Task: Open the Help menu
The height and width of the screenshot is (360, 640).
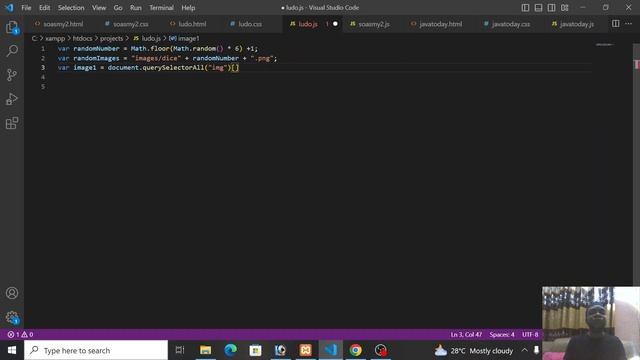Action: 188,7
